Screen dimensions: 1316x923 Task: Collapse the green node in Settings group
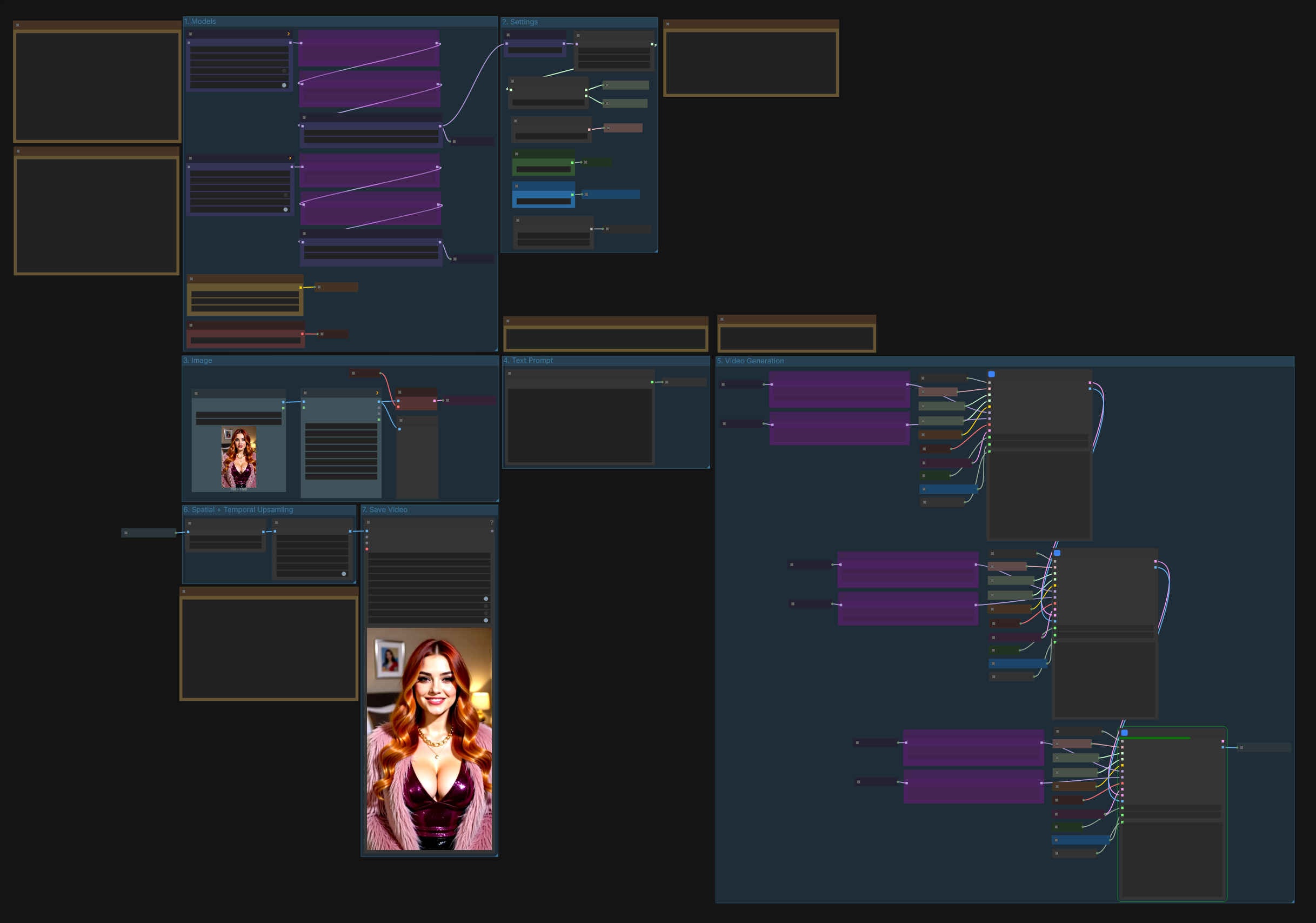click(517, 154)
